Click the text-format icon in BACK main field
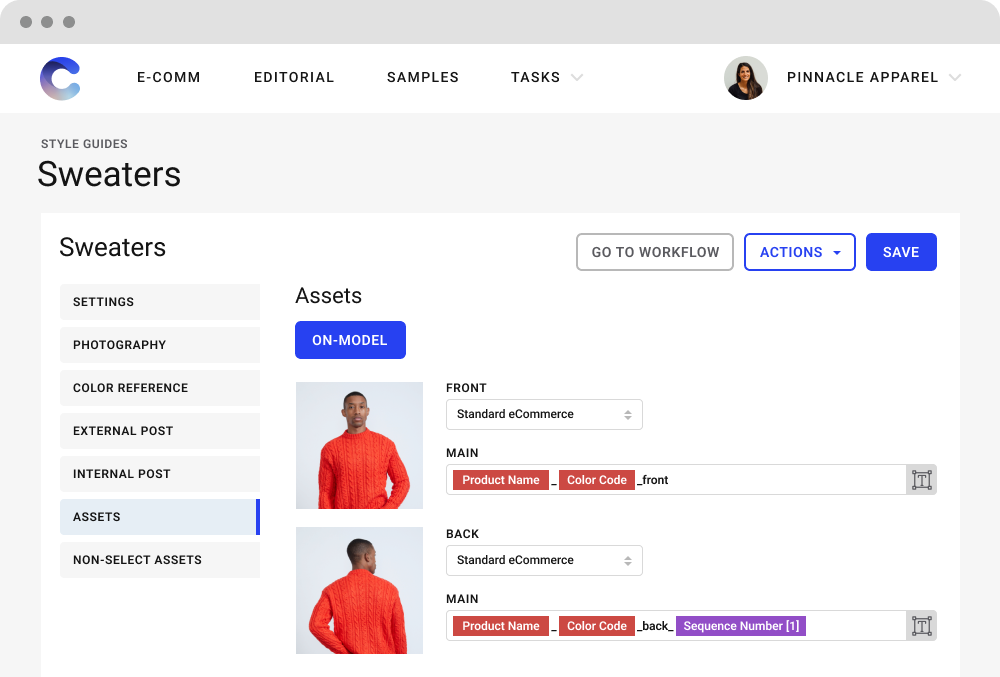Screen dimensions: 1000x677 (x=921, y=626)
